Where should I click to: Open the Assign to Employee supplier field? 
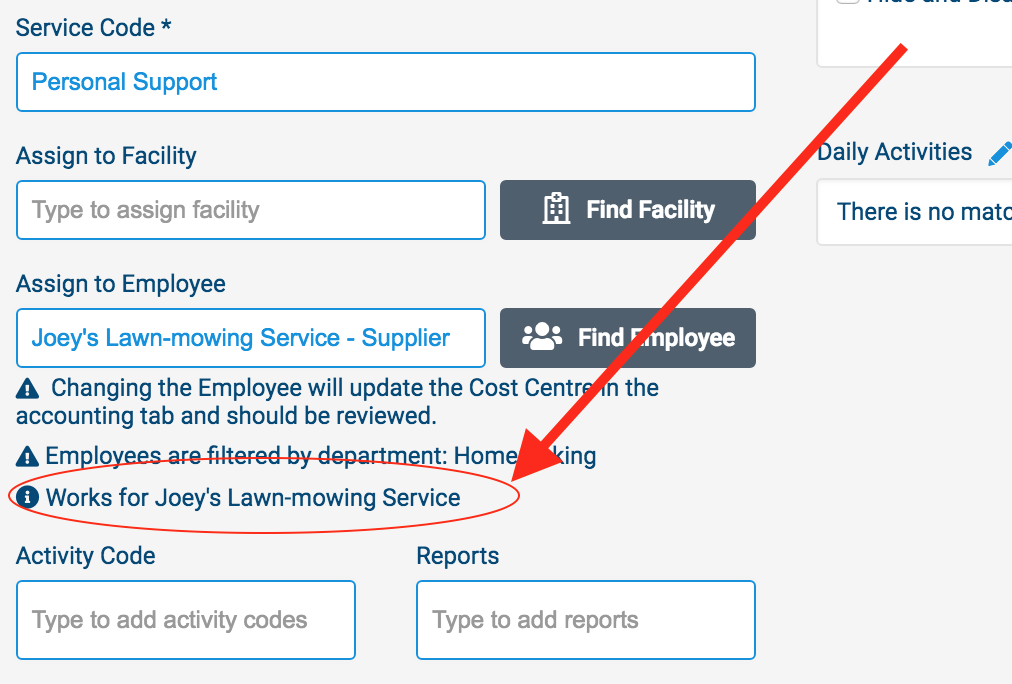[x=250, y=338]
